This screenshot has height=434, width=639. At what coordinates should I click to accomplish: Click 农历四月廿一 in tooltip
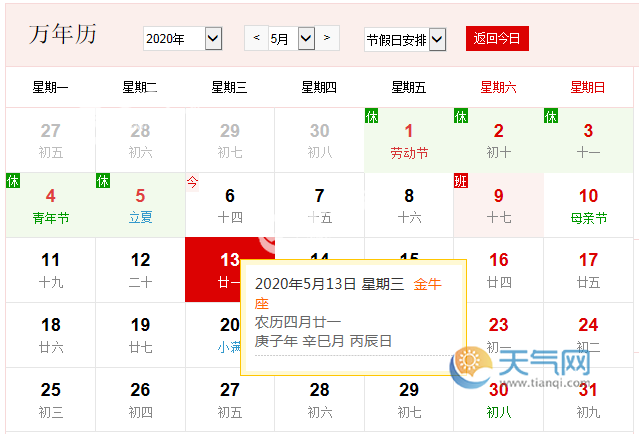coord(298,322)
